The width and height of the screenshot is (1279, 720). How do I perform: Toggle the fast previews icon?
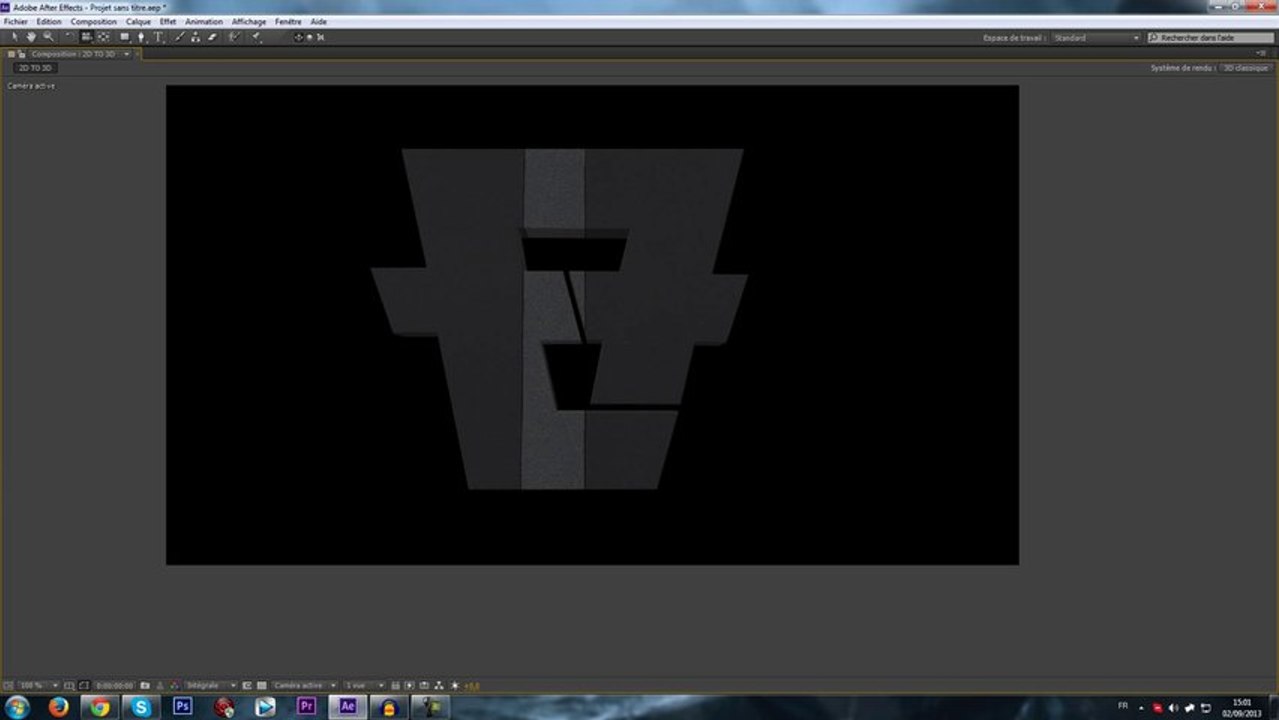tap(409, 685)
